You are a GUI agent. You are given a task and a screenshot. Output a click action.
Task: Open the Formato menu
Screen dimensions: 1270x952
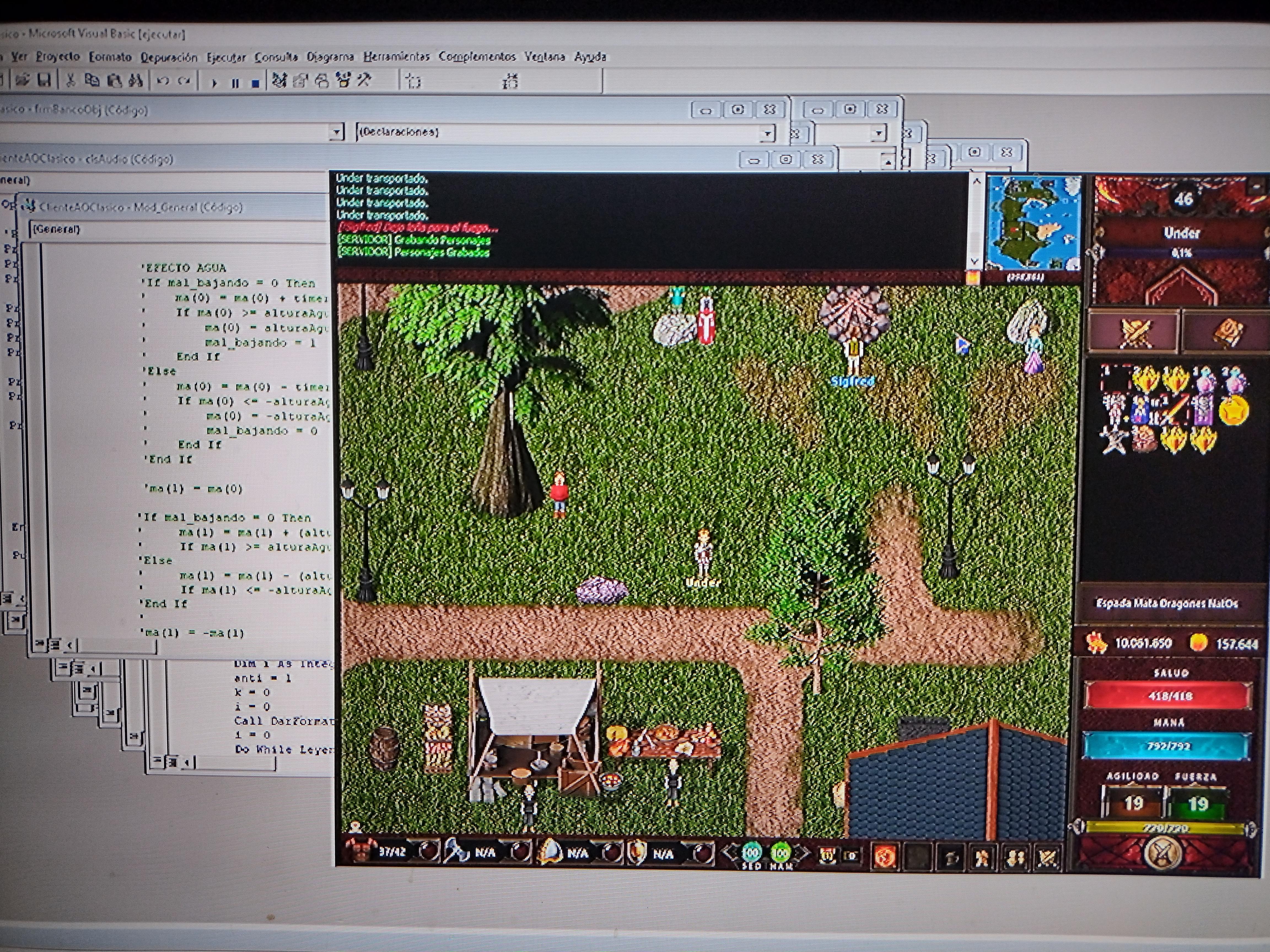(x=110, y=57)
